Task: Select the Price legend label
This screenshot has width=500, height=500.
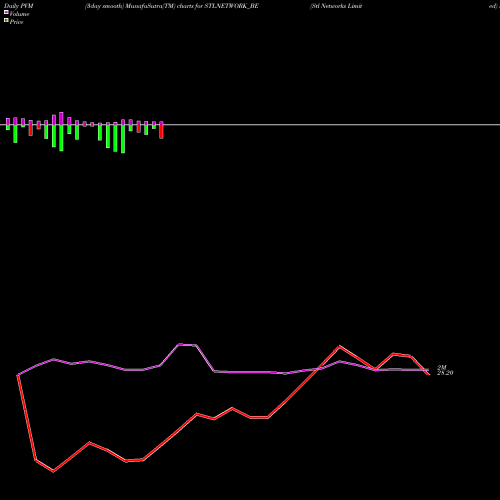Action: (16, 22)
